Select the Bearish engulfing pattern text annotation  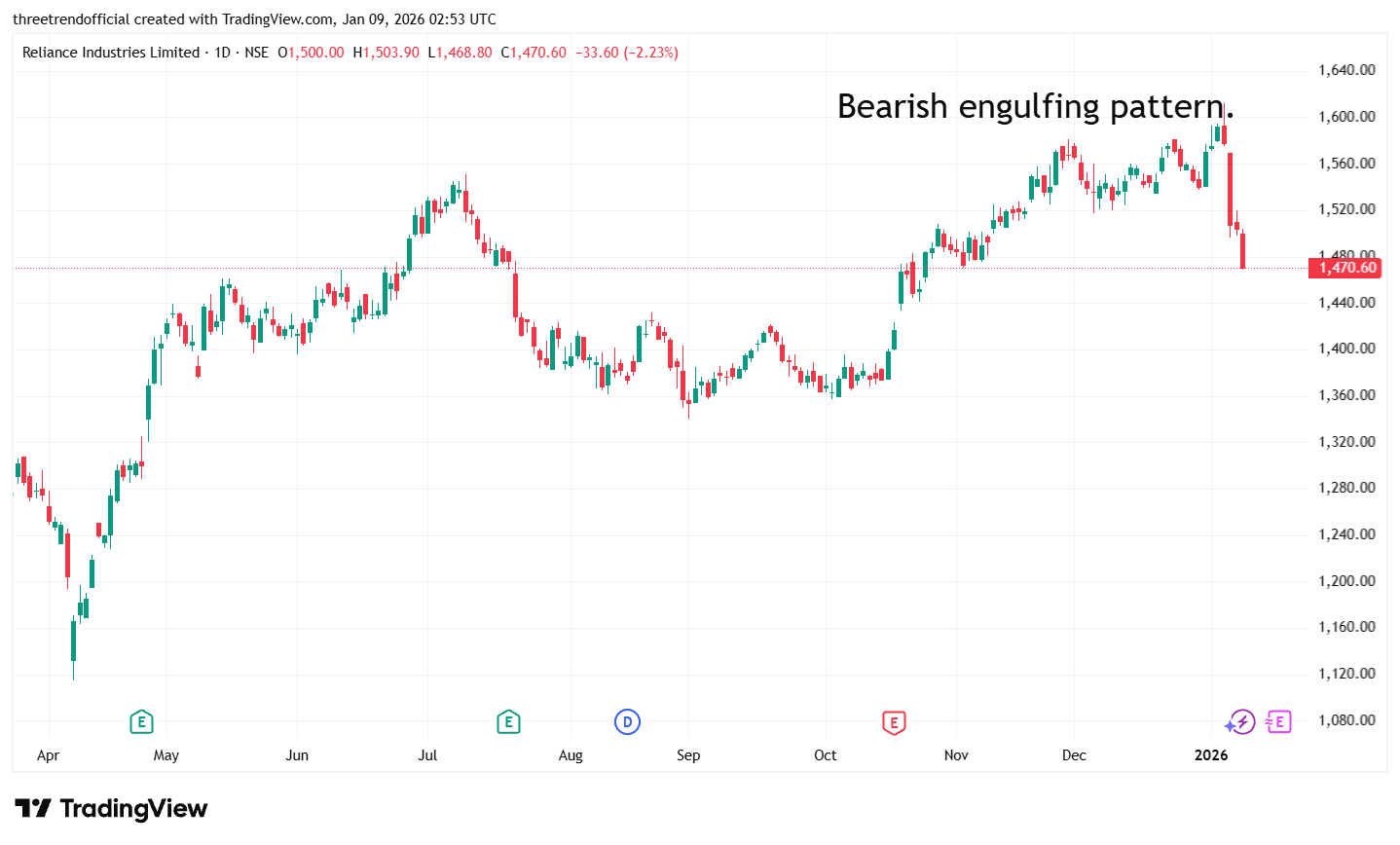(x=1035, y=106)
